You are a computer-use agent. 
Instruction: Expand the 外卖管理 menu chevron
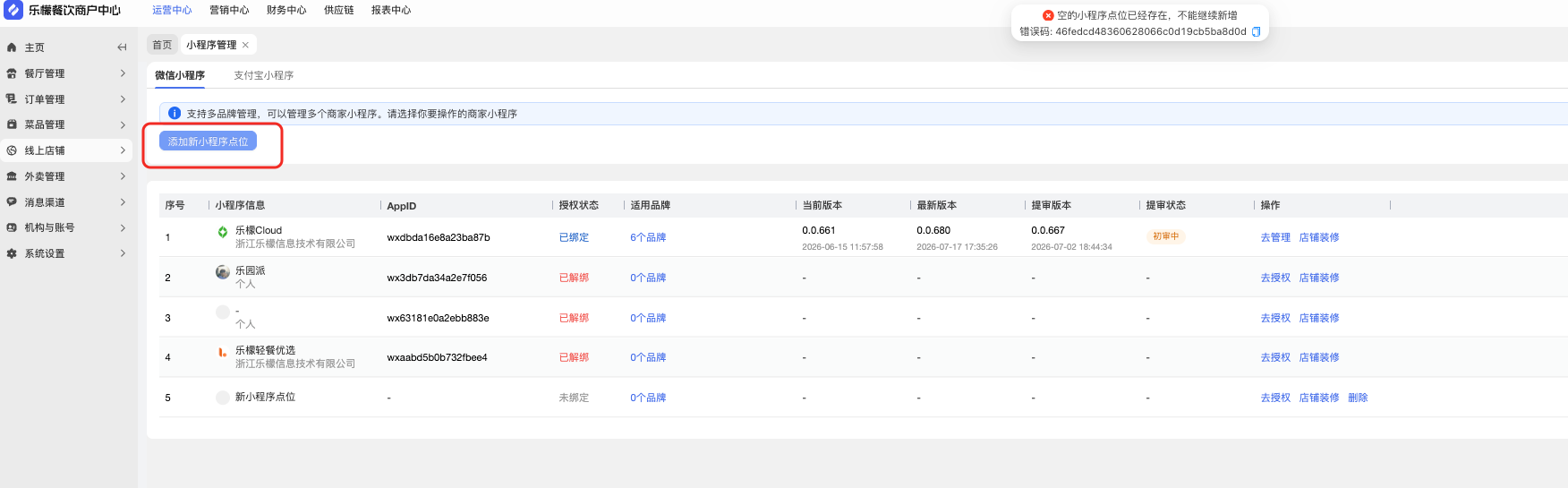pyautogui.click(x=123, y=176)
